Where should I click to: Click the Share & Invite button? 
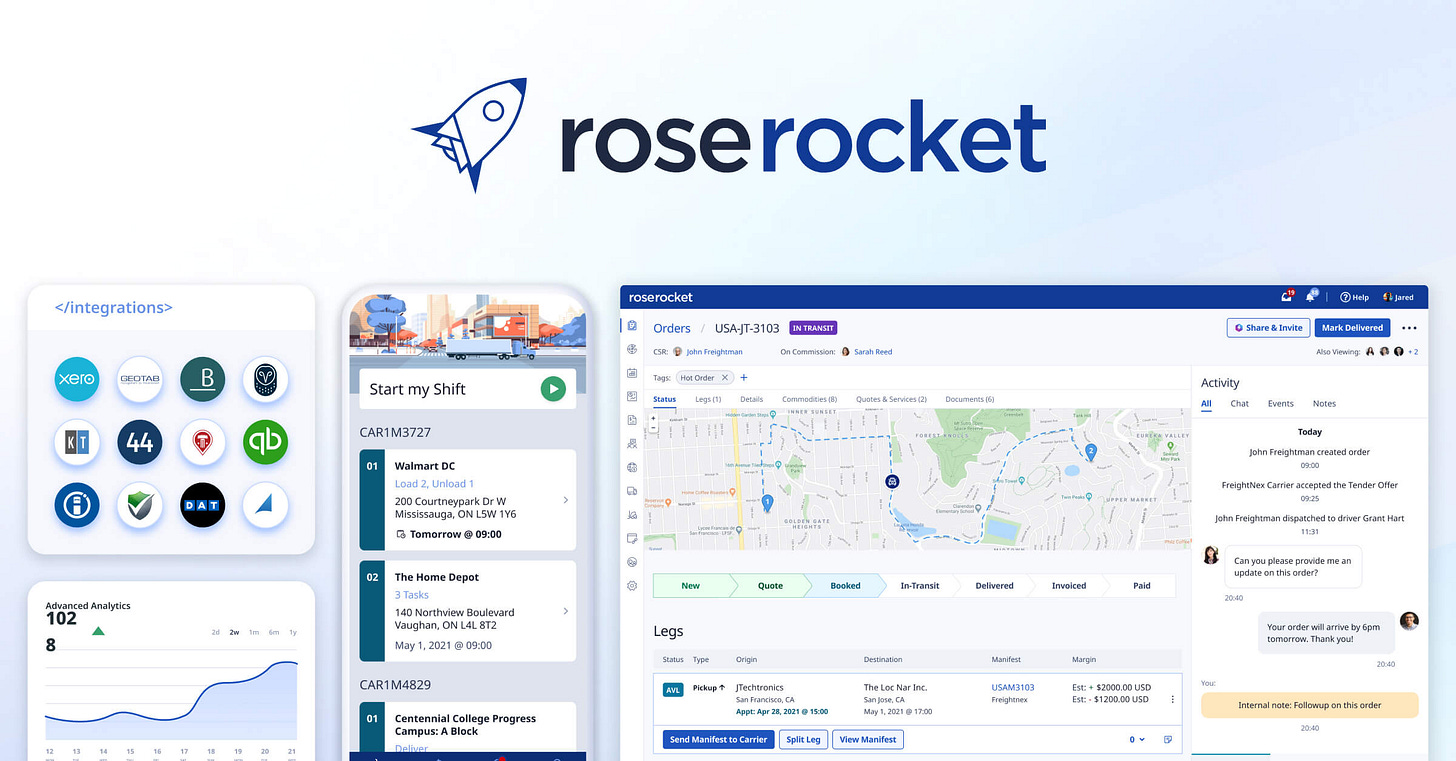coord(1268,328)
